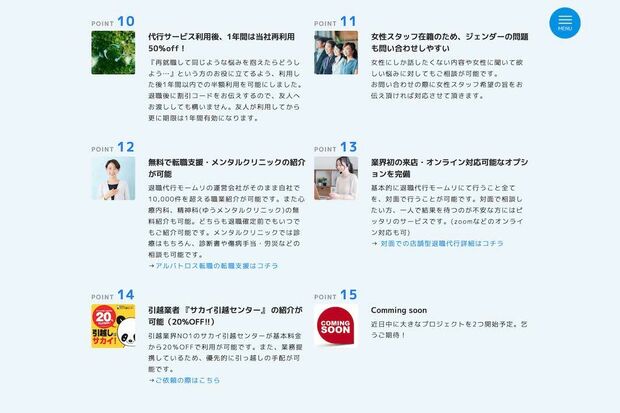Click the heading about 女性スタッフ在籍

(x=450, y=42)
